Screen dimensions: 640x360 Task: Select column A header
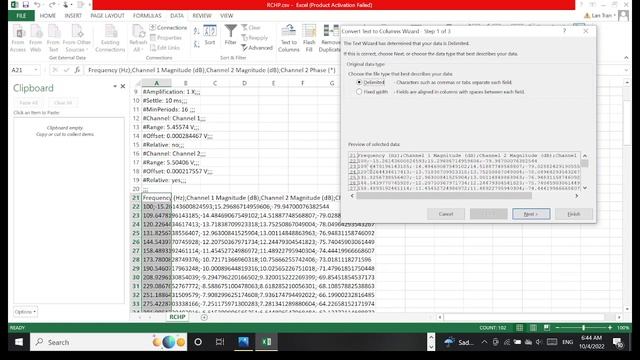coord(156,83)
